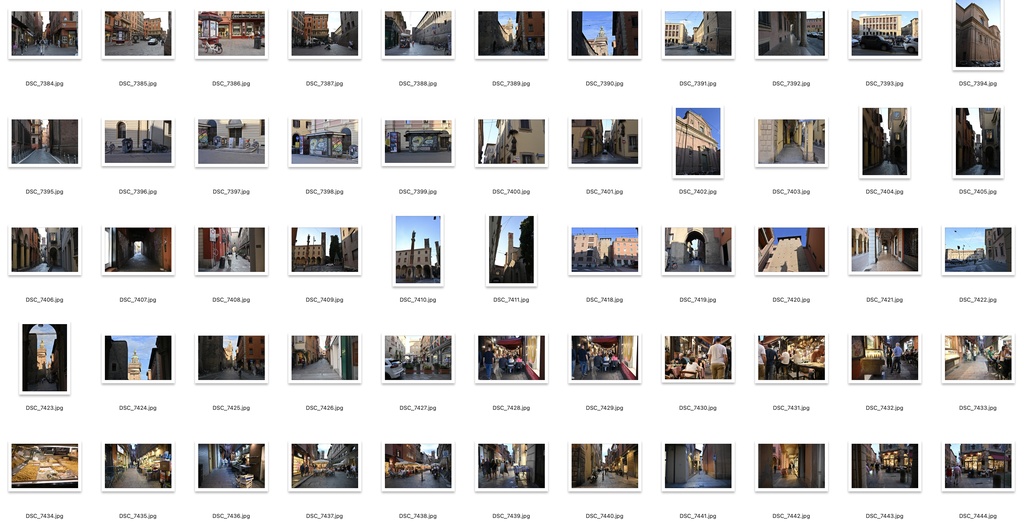Click the filename label DSC_7402.jpg
The image size is (1024, 529).
coord(698,191)
